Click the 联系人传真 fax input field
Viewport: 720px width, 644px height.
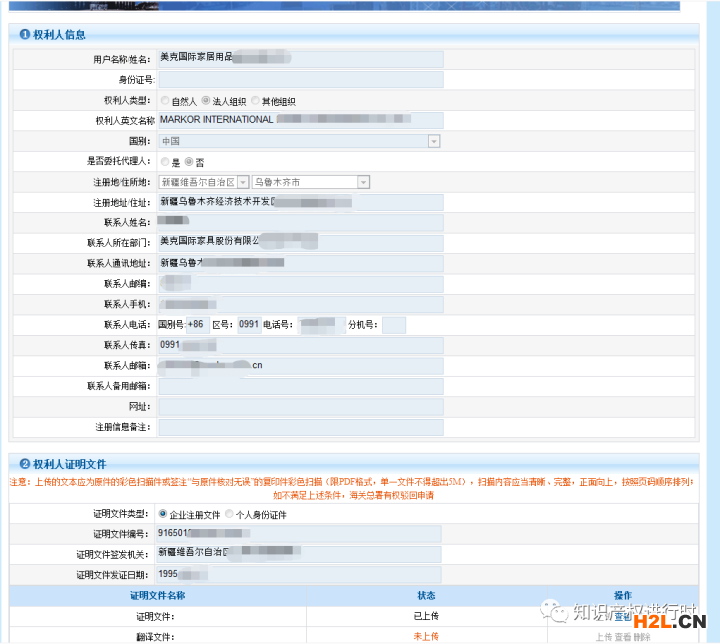coord(299,345)
